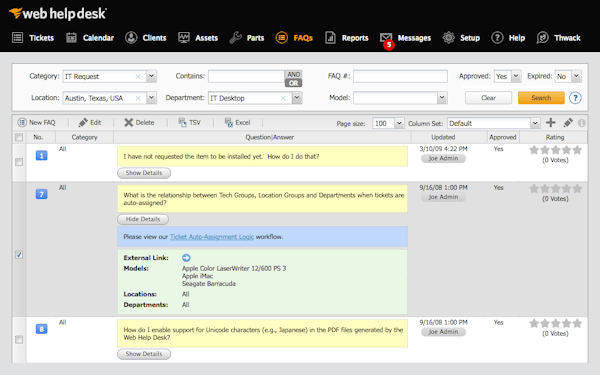Click the Web Help Desk logo

click(x=58, y=13)
